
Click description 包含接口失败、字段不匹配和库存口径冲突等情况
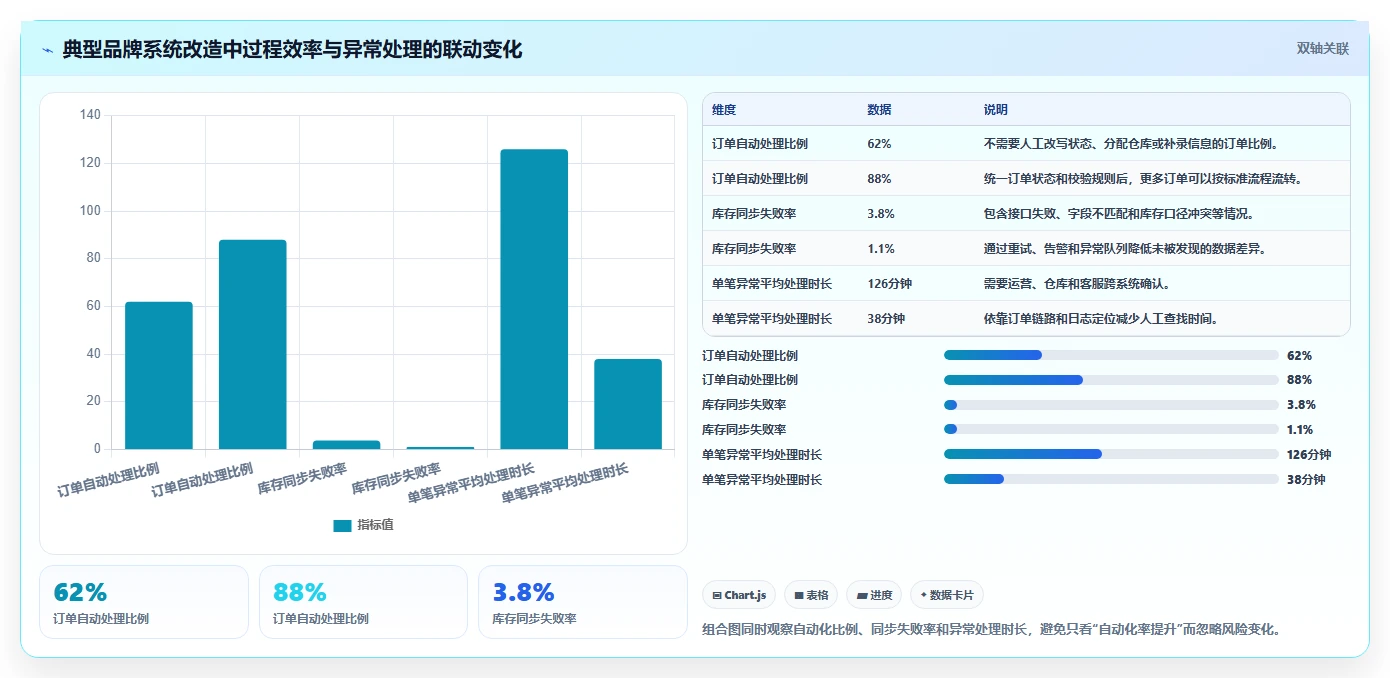pos(1119,214)
